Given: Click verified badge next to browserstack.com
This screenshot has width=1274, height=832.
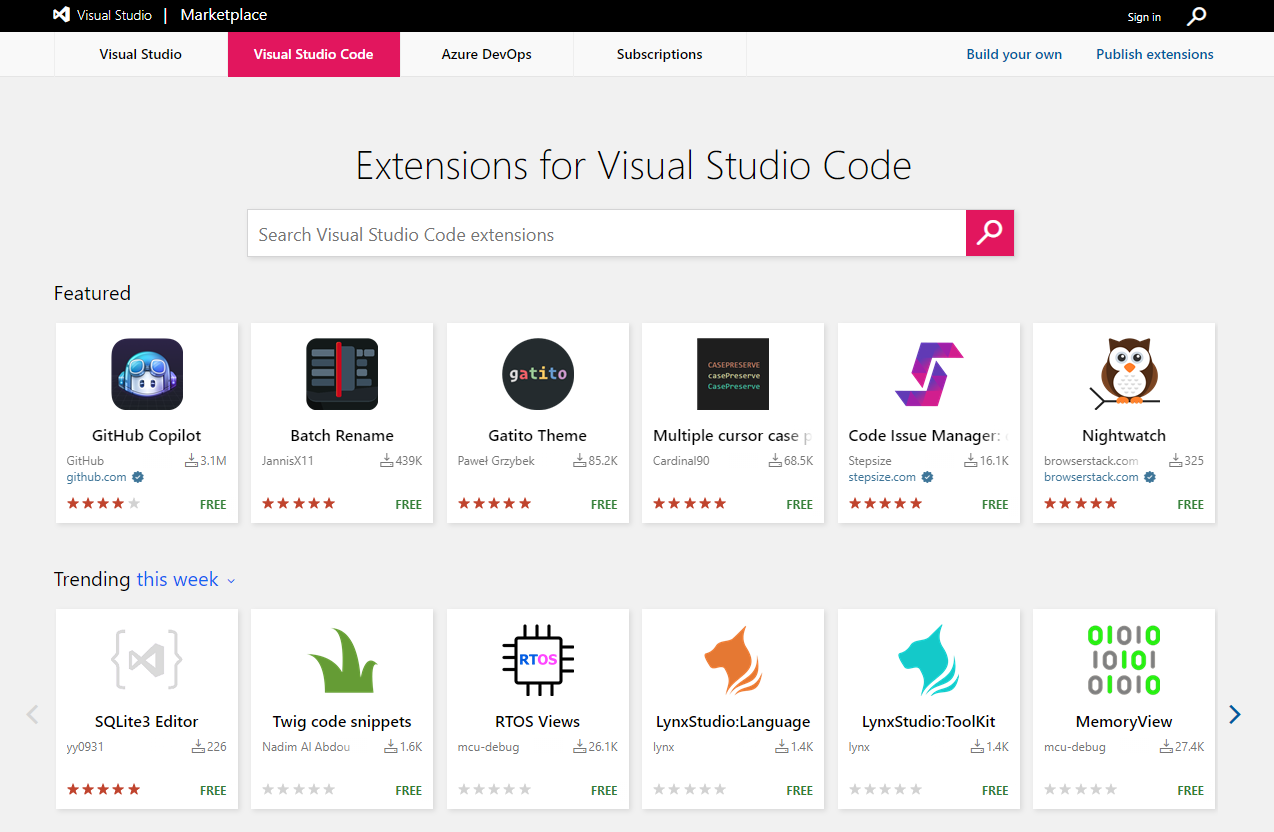Looking at the screenshot, I should point(1149,477).
